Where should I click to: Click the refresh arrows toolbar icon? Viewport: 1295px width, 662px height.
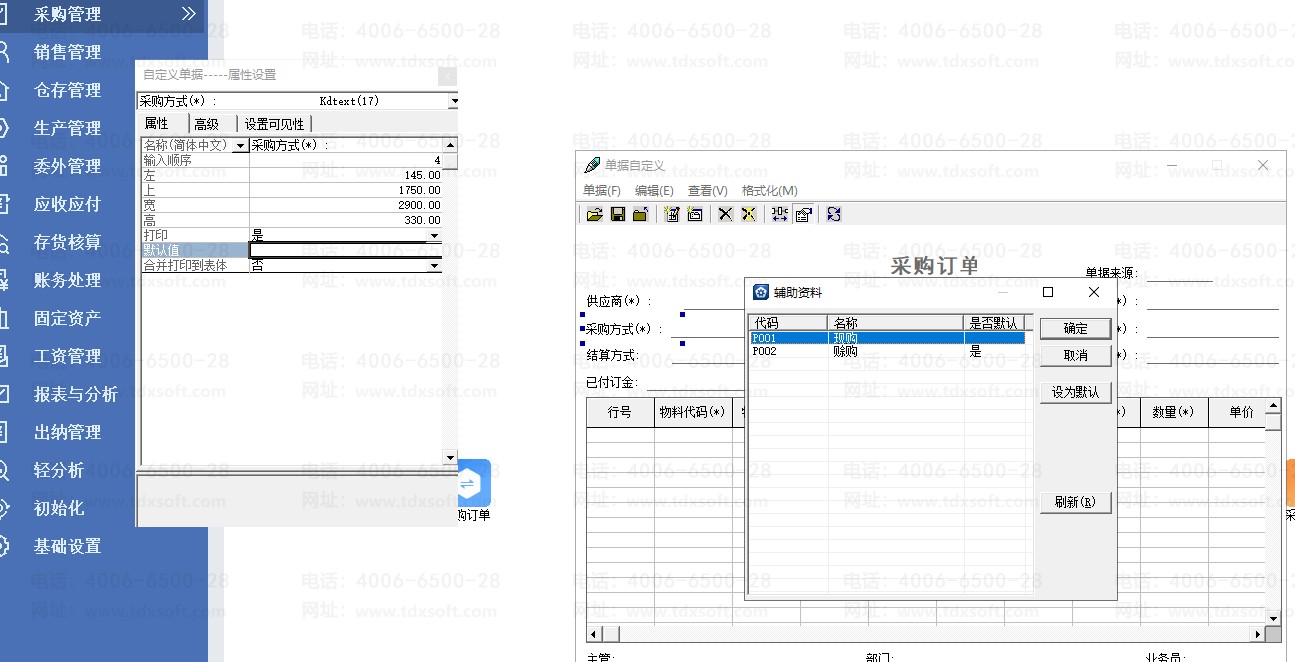(834, 214)
